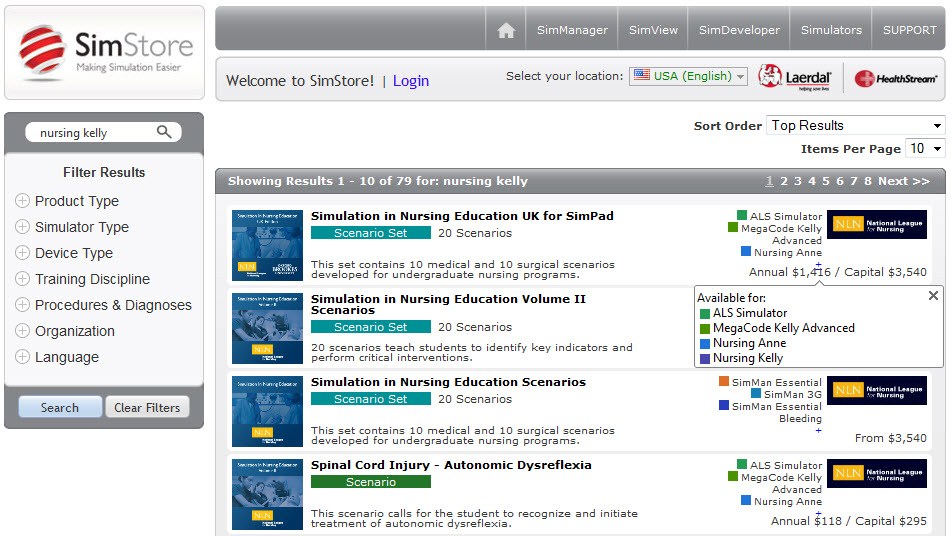Click green swatch beside ALS Simulator in popup
Viewport: 952px width, 536px height.
[705, 314]
